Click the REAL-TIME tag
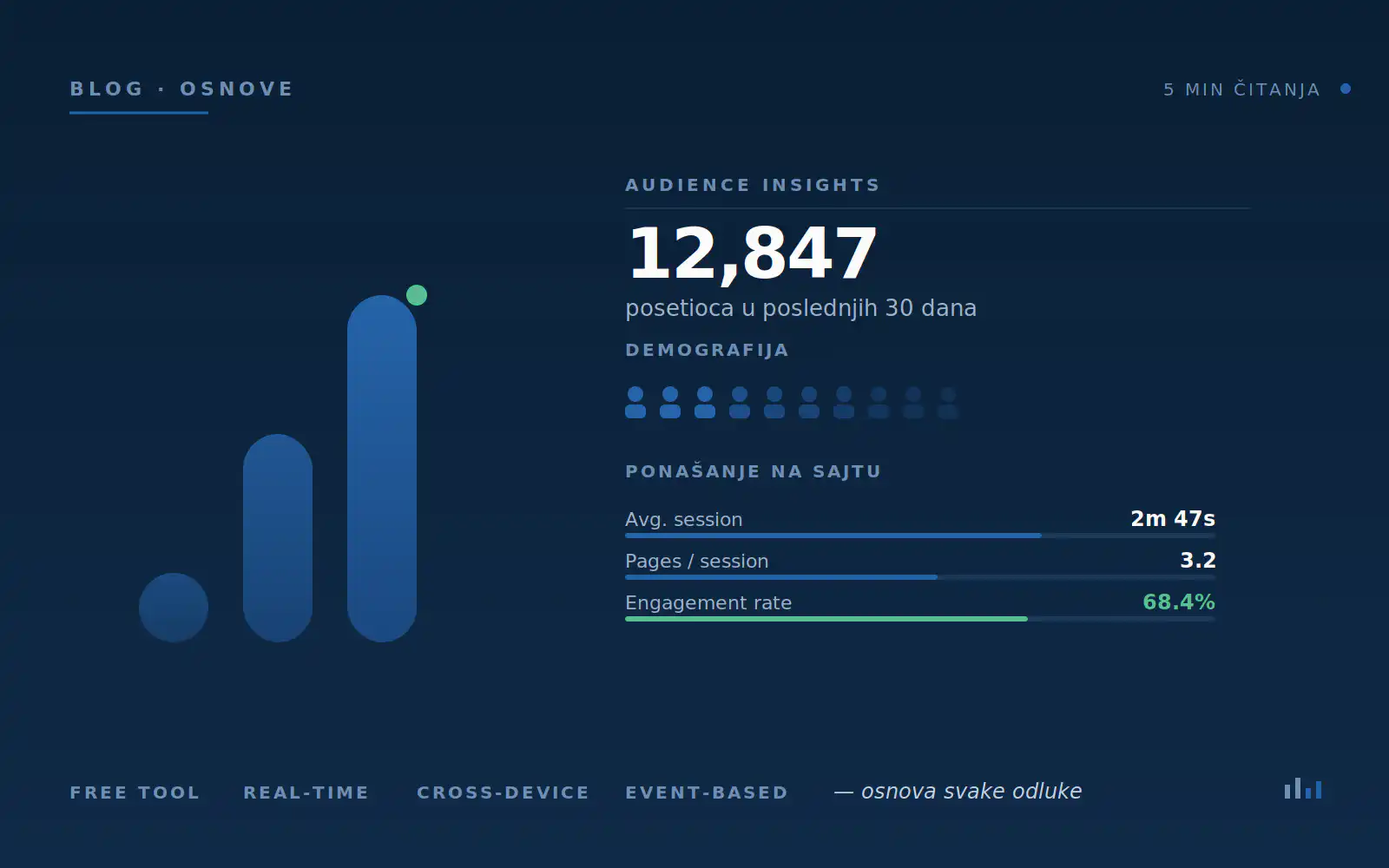1389x868 pixels. (306, 792)
